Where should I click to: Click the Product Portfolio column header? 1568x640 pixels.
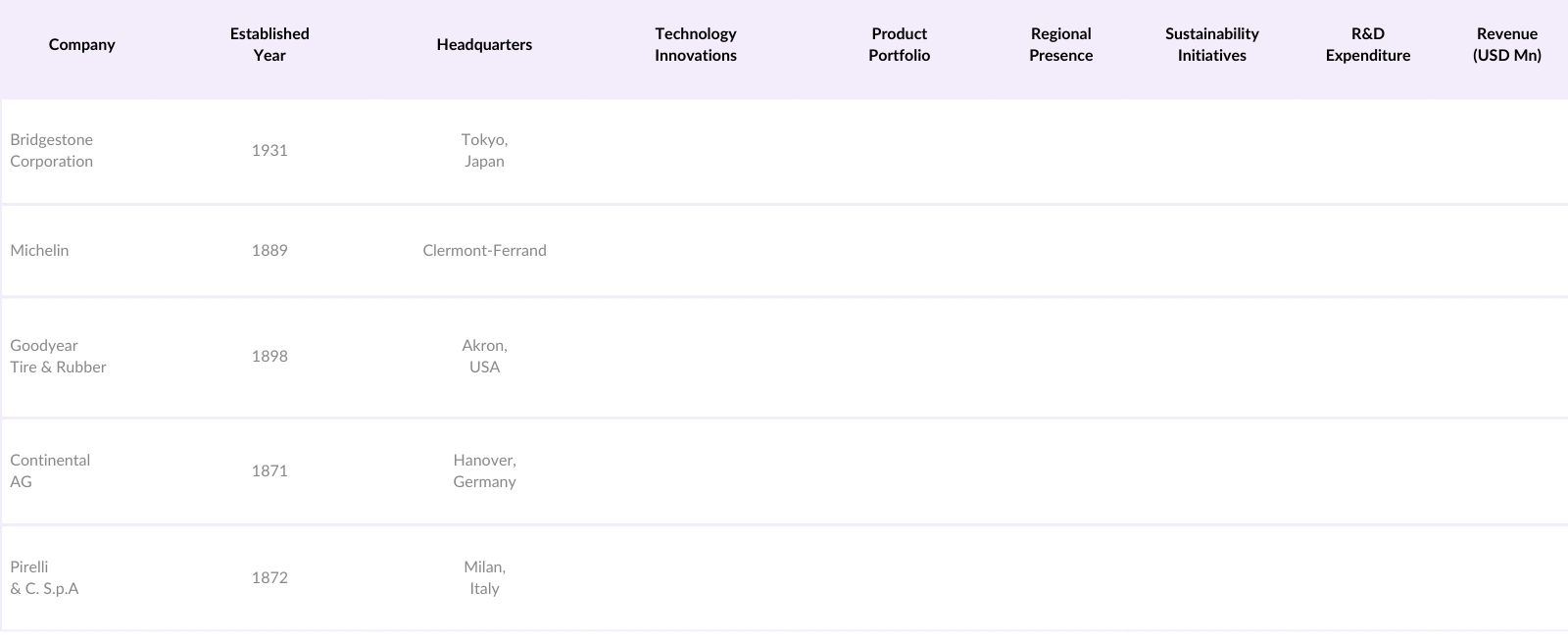tap(899, 45)
